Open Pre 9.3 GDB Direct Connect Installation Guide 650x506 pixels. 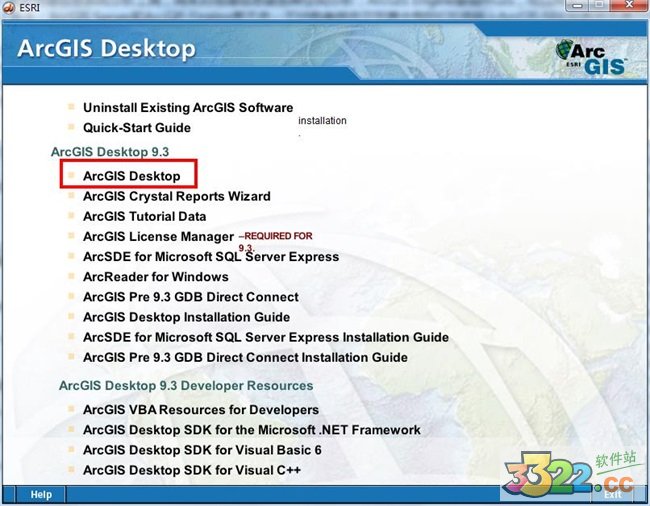point(245,357)
